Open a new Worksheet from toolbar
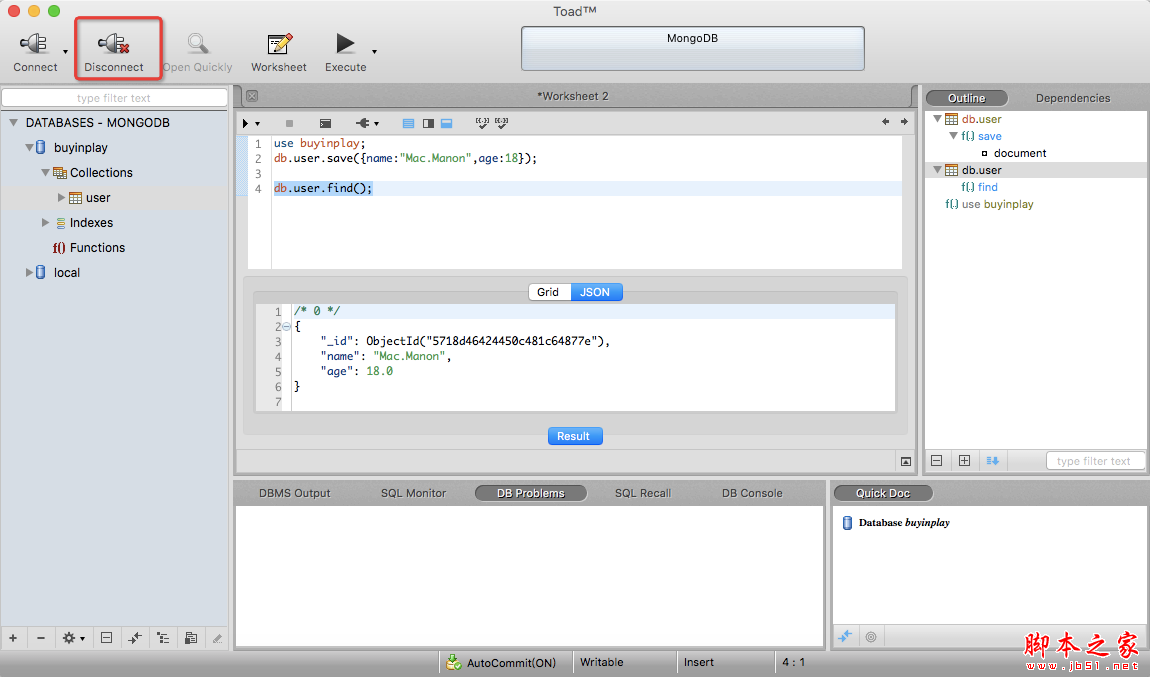The image size is (1150, 677). pyautogui.click(x=279, y=44)
